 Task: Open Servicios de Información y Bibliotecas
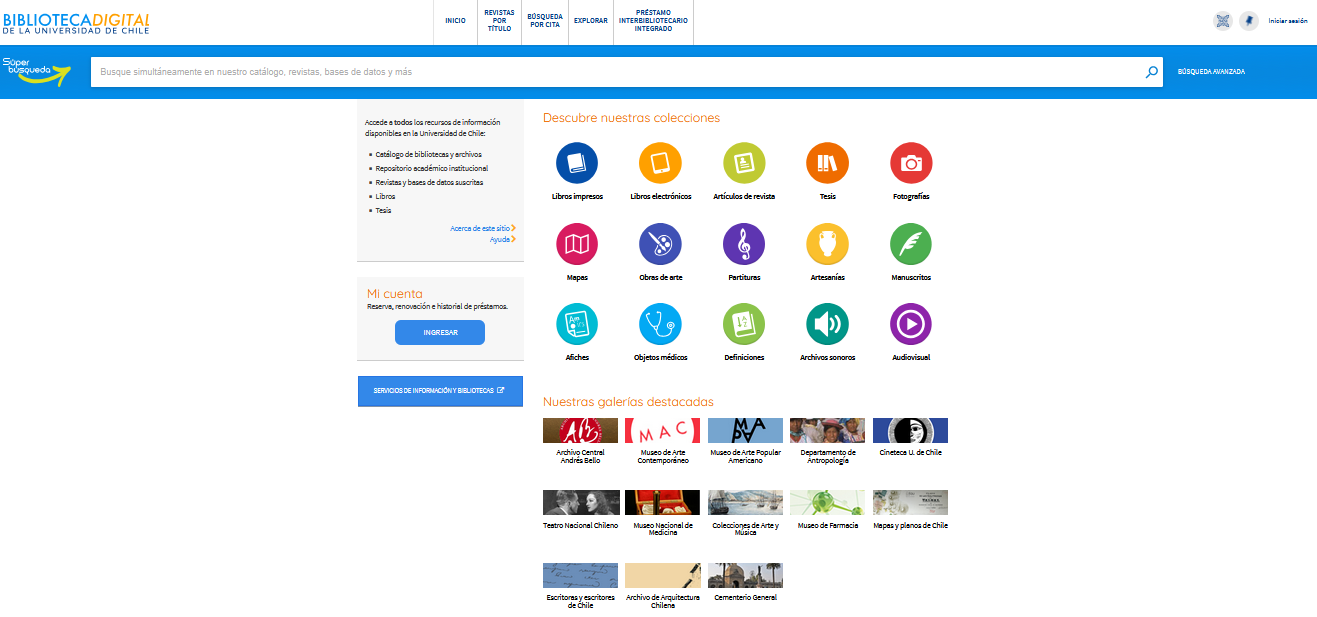(439, 391)
